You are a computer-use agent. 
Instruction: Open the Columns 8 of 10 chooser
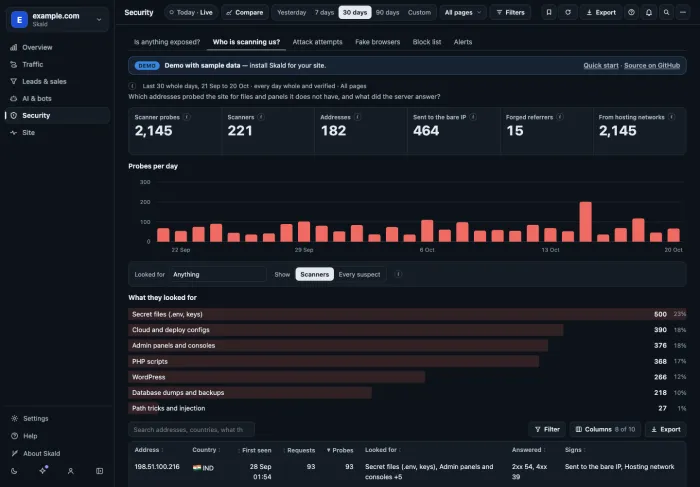point(605,429)
